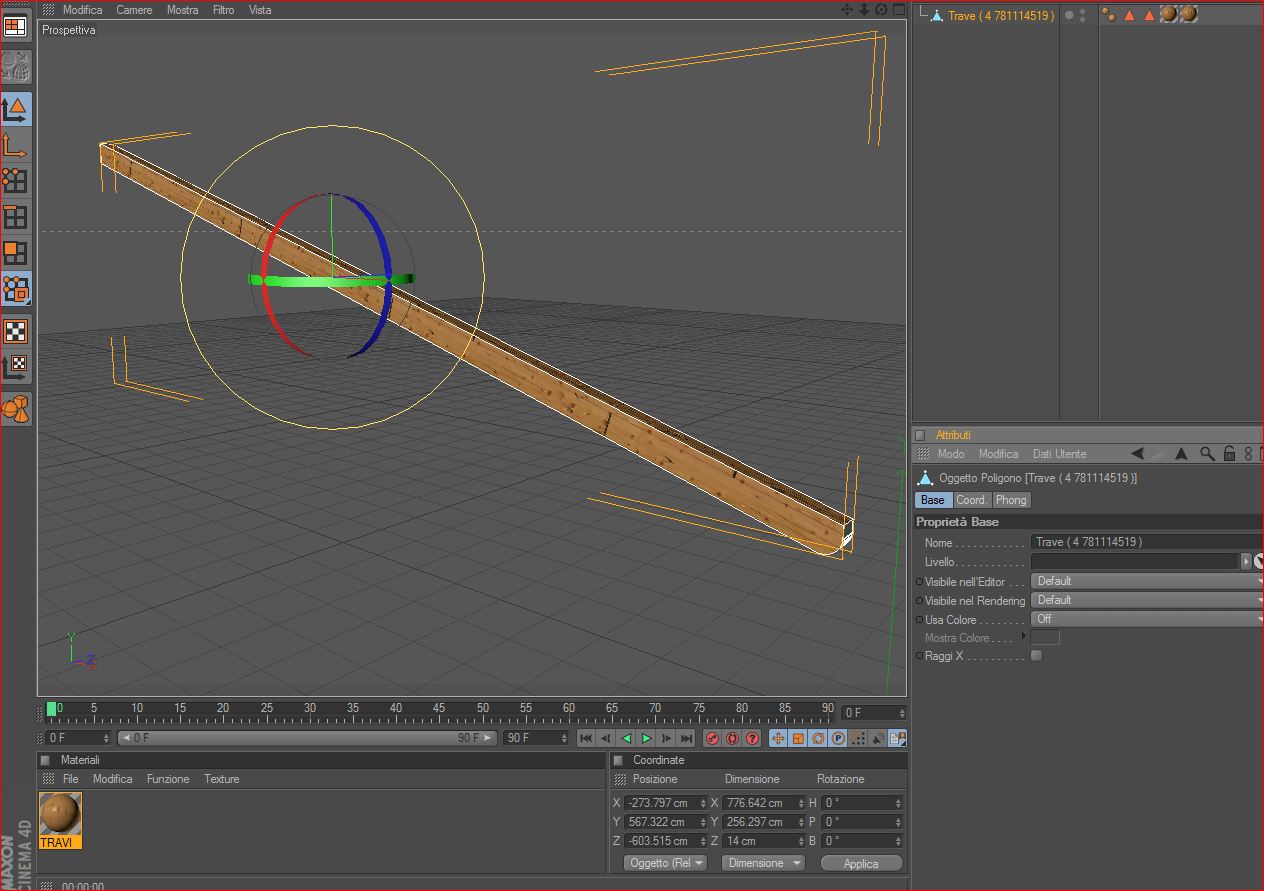The width and height of the screenshot is (1264, 891).
Task: Click the viewport zoom camera icon
Action: point(864,9)
